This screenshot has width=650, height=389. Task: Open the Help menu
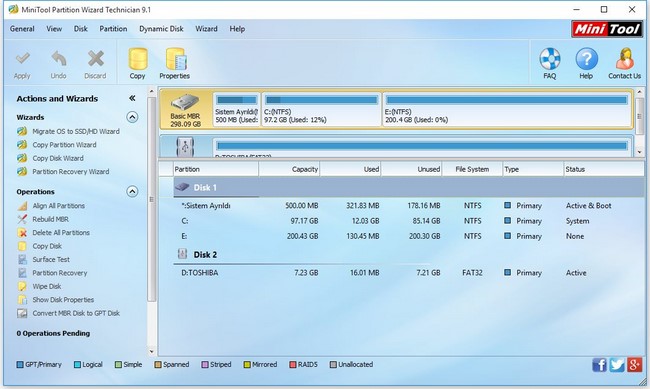click(237, 29)
